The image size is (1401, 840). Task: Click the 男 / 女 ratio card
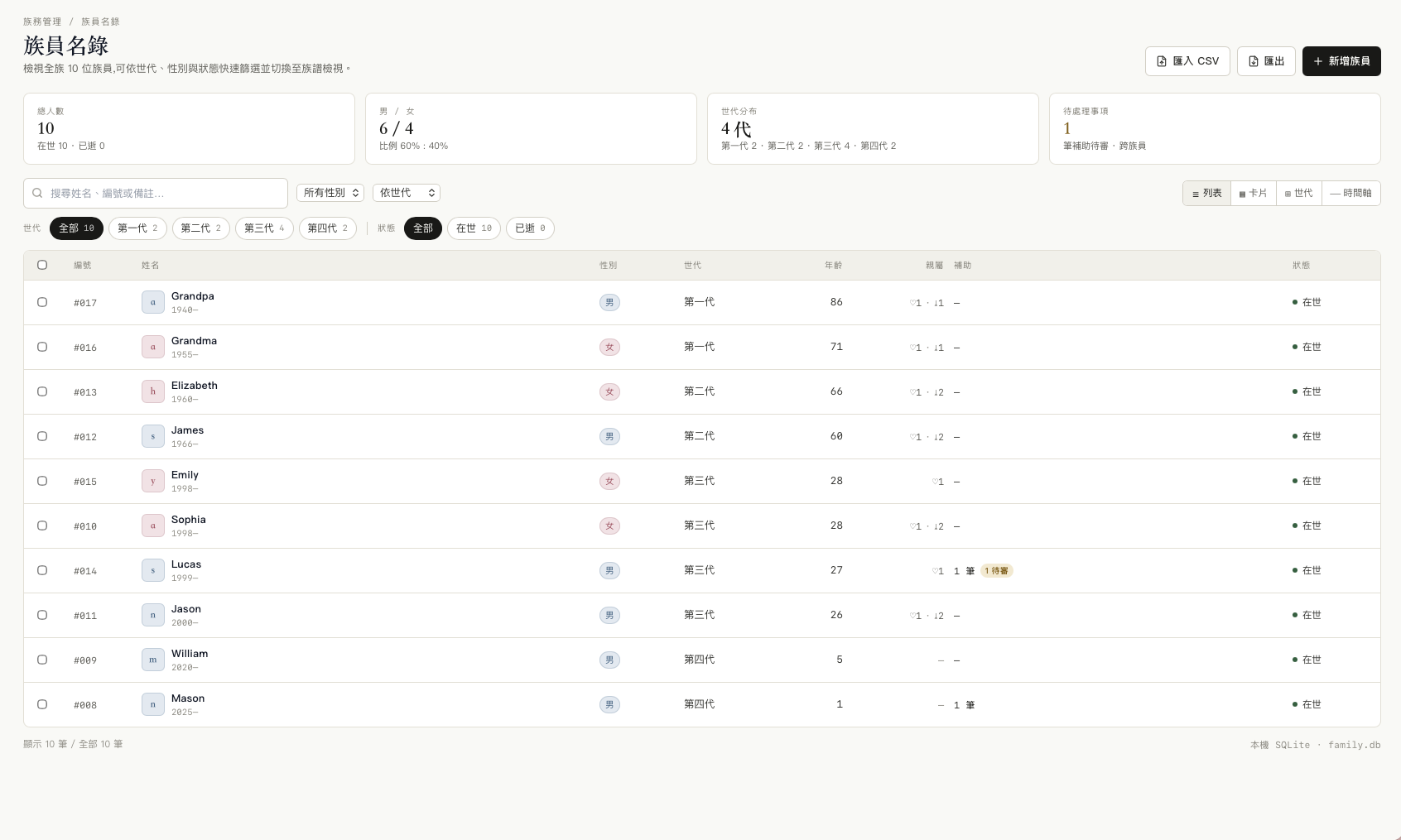pyautogui.click(x=531, y=128)
